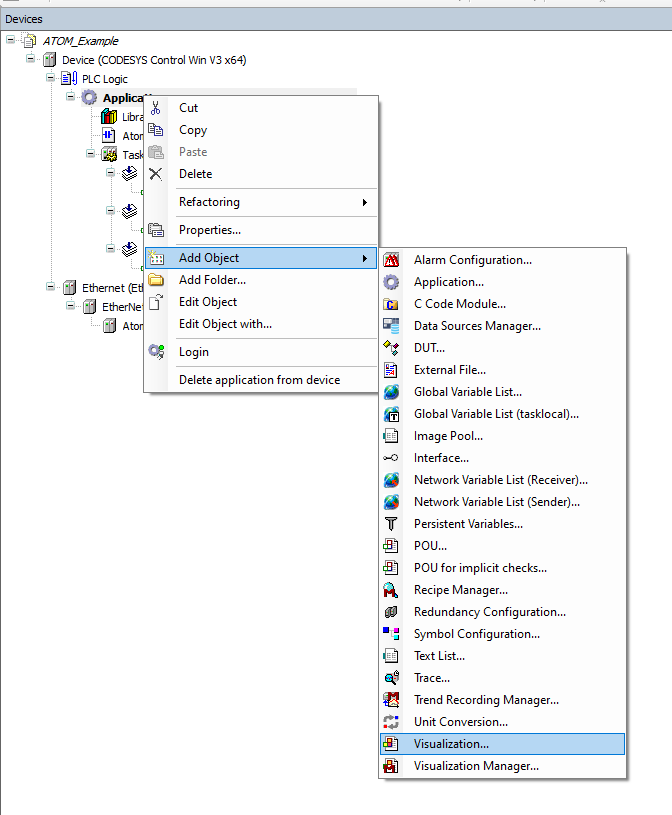Collapse the PLC Logic tree node
The width and height of the screenshot is (672, 815).
(x=51, y=78)
